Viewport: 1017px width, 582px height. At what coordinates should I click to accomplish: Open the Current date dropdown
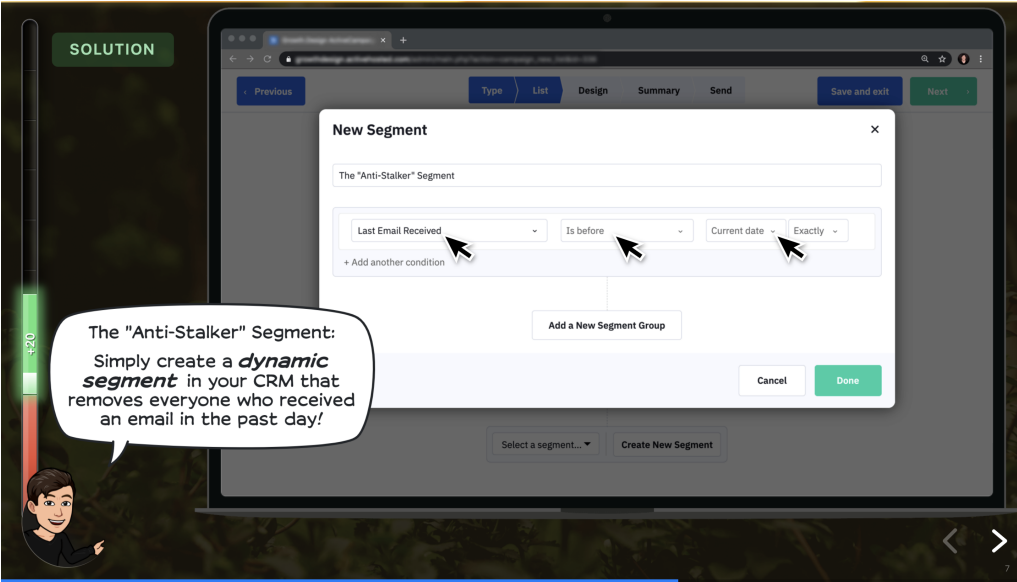point(745,230)
